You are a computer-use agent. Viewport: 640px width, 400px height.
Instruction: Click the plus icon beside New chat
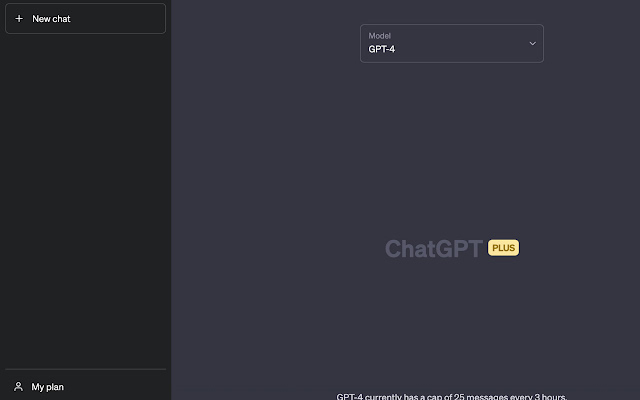click(19, 18)
